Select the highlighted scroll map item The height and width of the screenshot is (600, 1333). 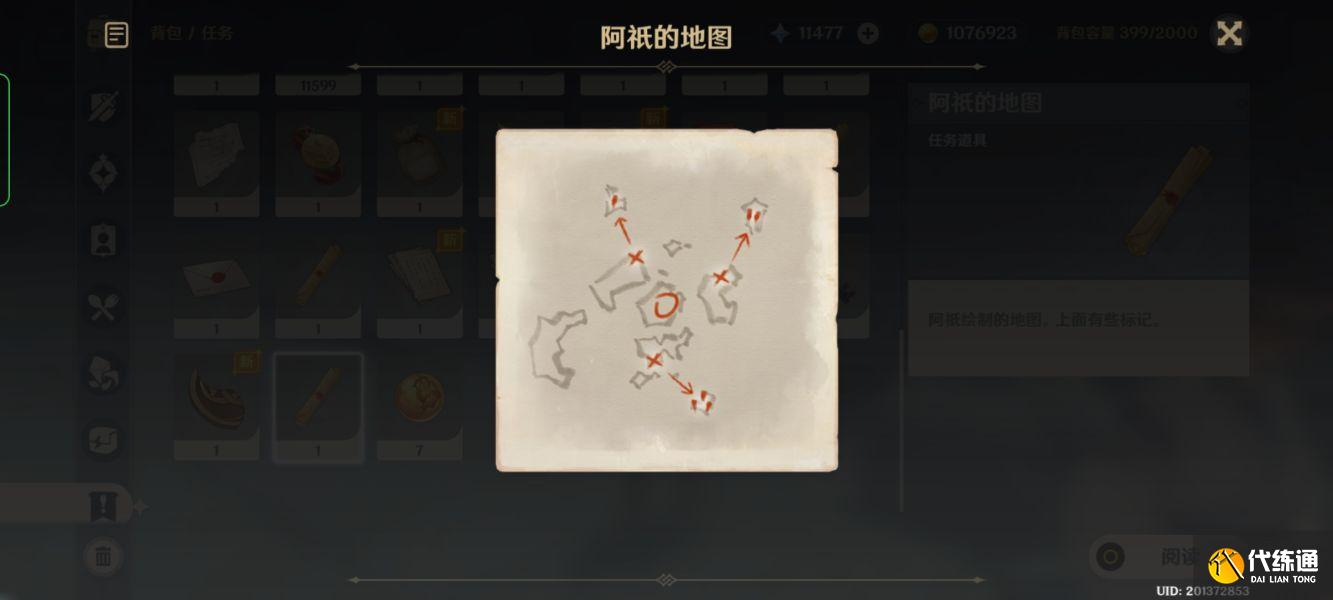[318, 406]
